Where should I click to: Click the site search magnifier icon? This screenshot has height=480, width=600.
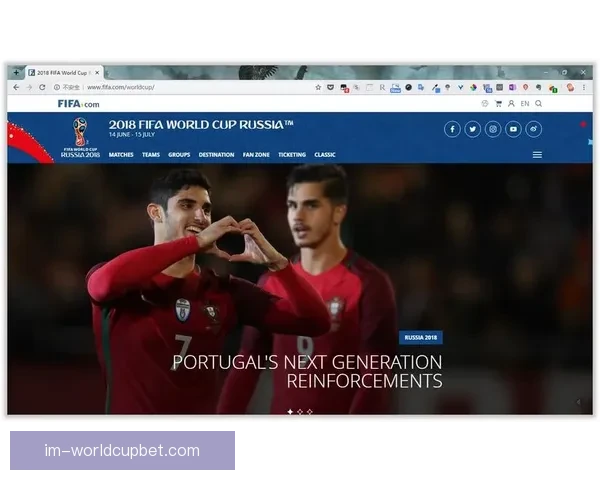click(x=539, y=103)
